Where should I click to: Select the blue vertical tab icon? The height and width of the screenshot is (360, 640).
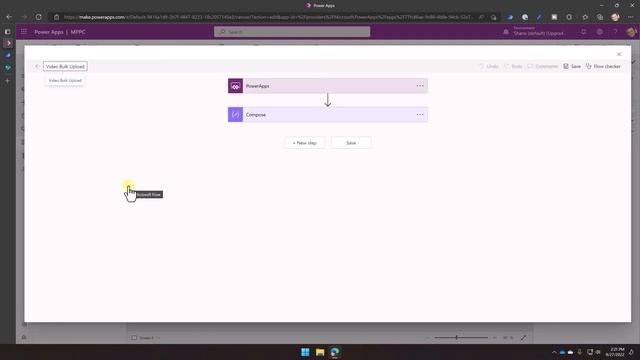tap(7, 55)
